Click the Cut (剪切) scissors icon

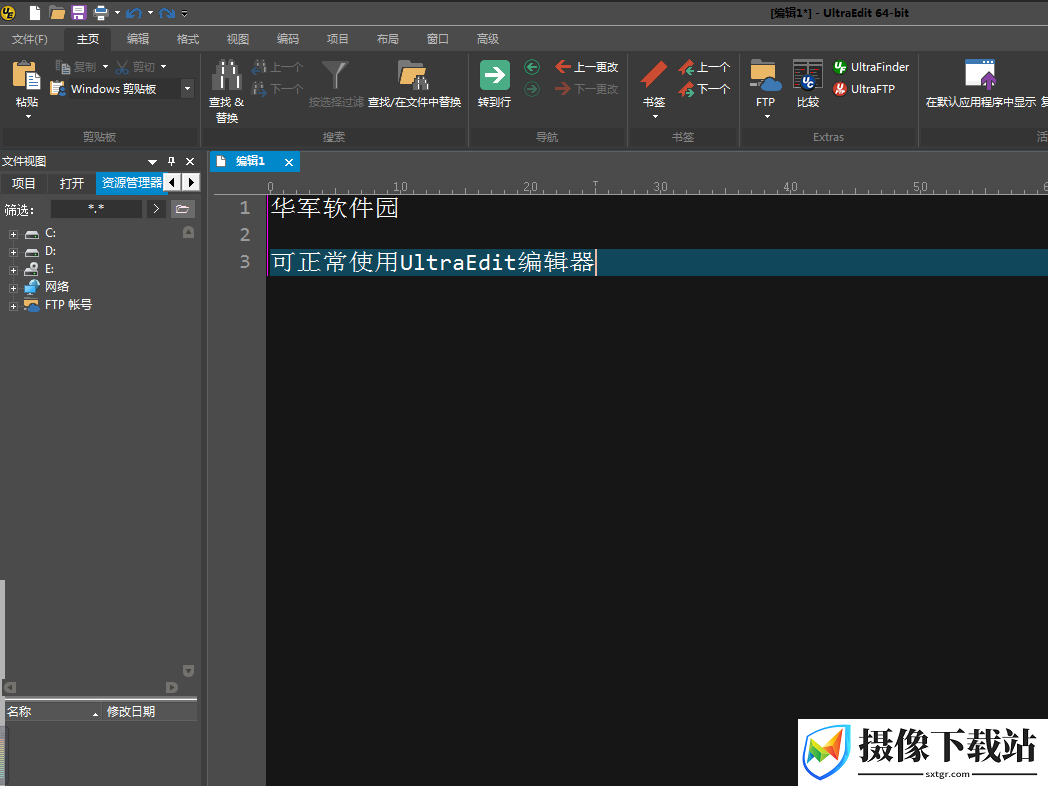(x=122, y=67)
